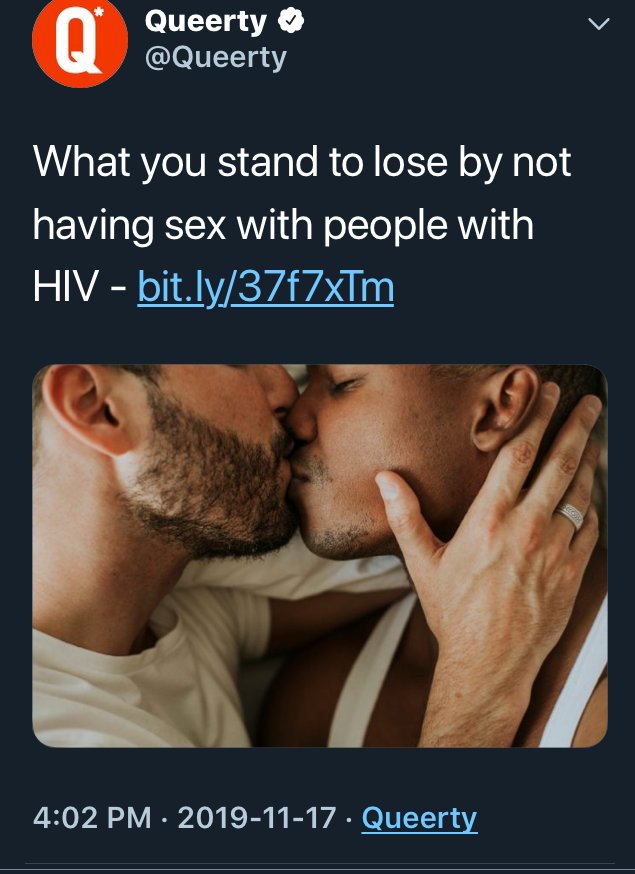
Task: Tap the bearded man's ear in photo
Action: (92, 410)
